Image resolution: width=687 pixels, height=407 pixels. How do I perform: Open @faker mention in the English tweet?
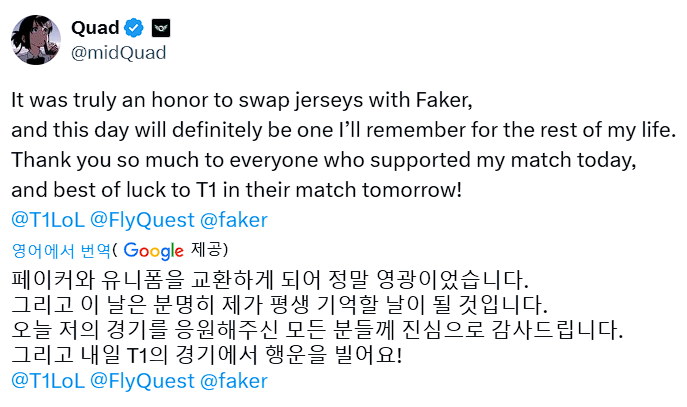point(233,220)
